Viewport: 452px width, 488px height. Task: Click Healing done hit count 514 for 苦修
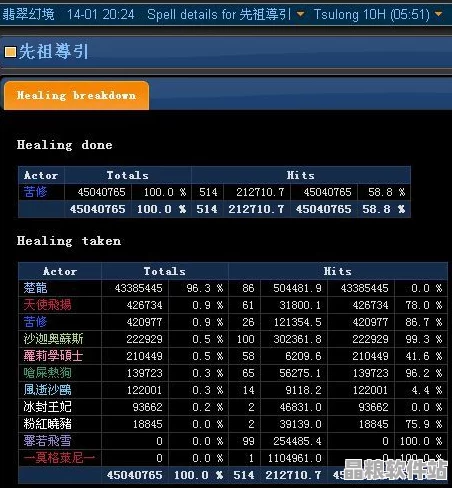tap(208, 192)
